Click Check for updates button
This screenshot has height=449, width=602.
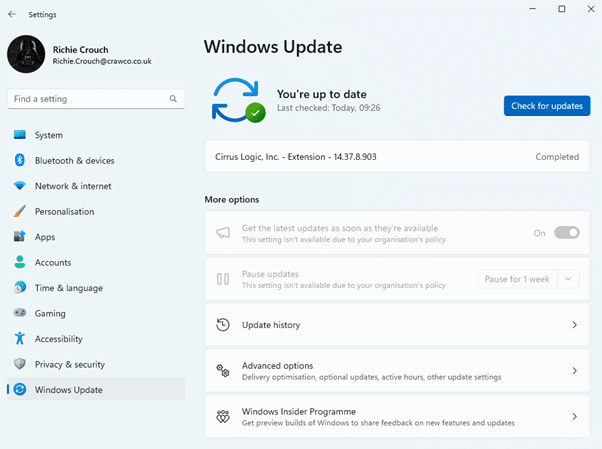point(547,106)
